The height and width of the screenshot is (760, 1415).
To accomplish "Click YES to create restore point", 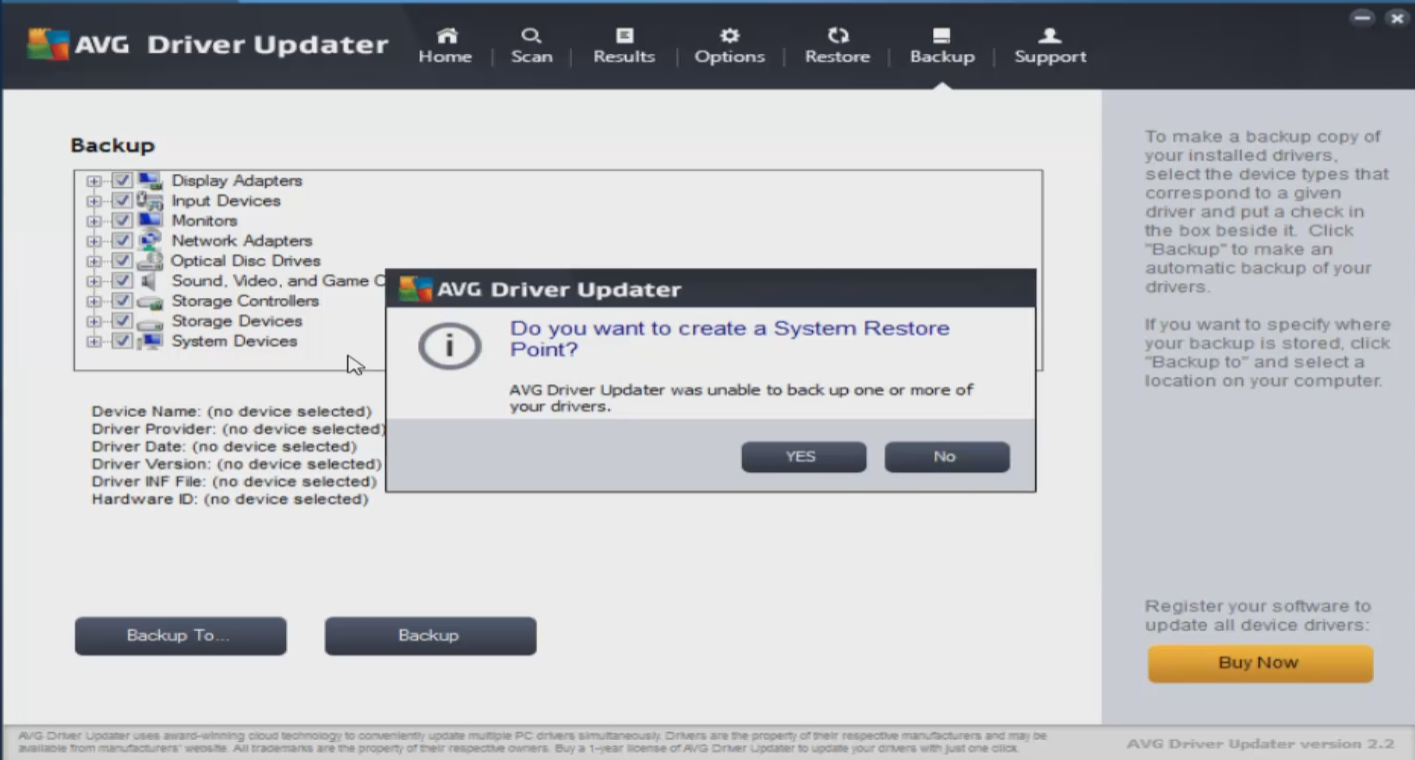I will click(804, 457).
